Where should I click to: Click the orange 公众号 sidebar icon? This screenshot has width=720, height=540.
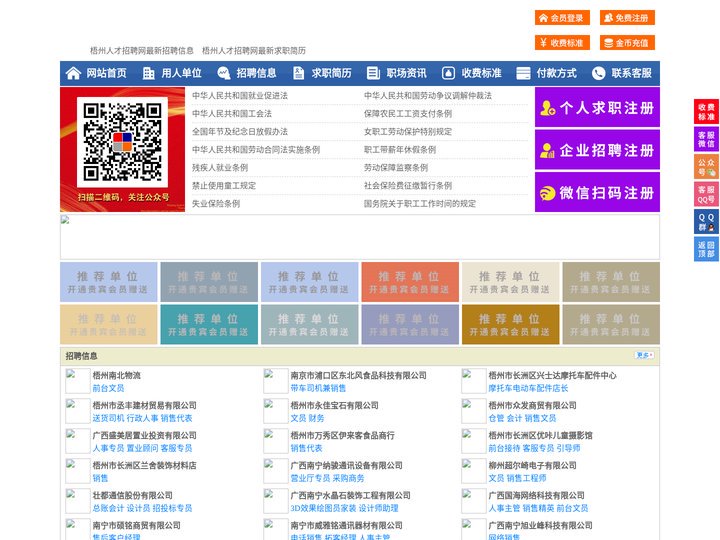click(x=706, y=167)
